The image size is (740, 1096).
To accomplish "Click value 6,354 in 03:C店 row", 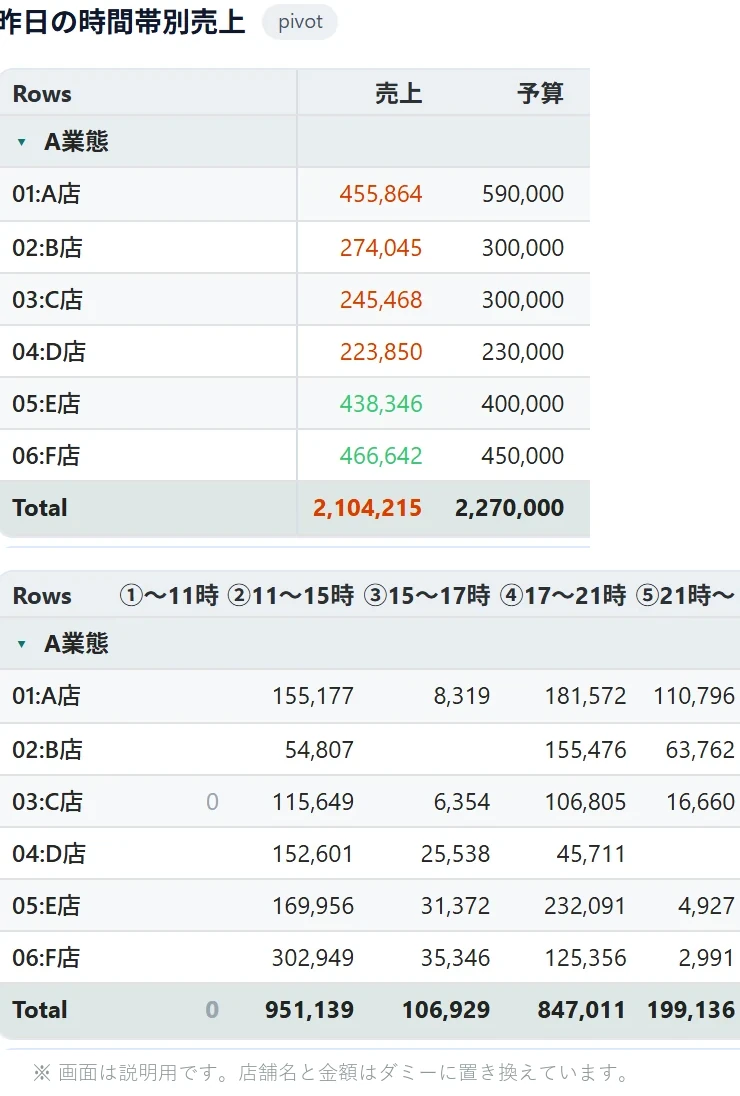I will tap(462, 802).
